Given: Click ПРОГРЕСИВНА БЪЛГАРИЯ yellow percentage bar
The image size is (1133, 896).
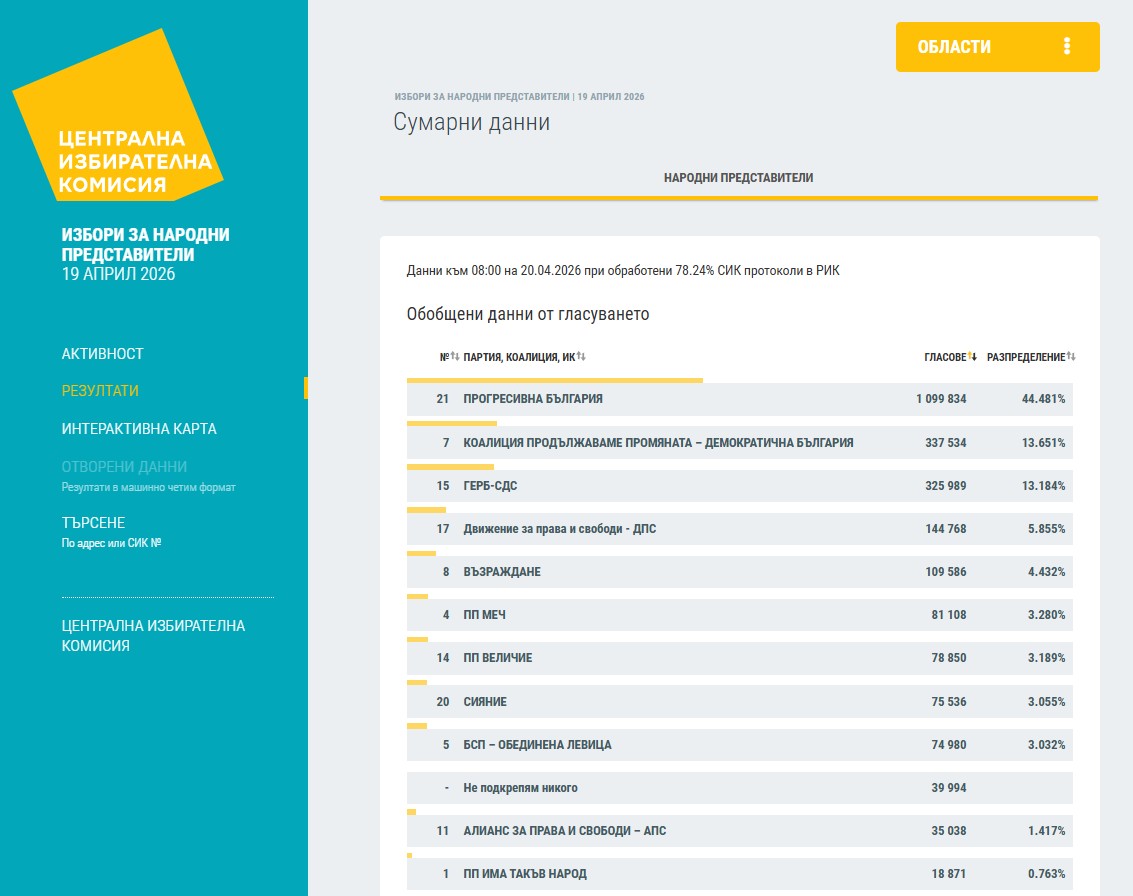Looking at the screenshot, I should coord(555,380).
